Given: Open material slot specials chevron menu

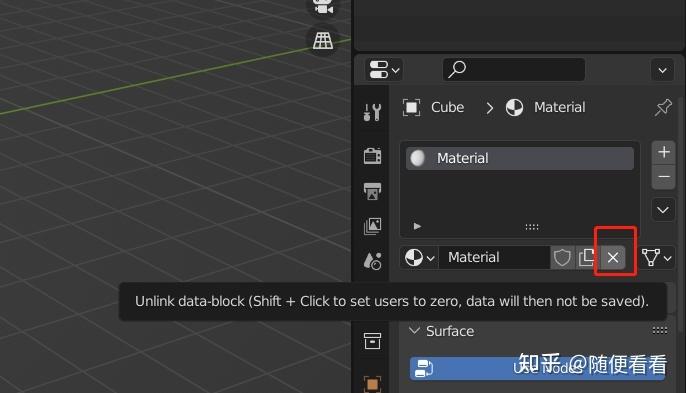Looking at the screenshot, I should click(x=663, y=210).
